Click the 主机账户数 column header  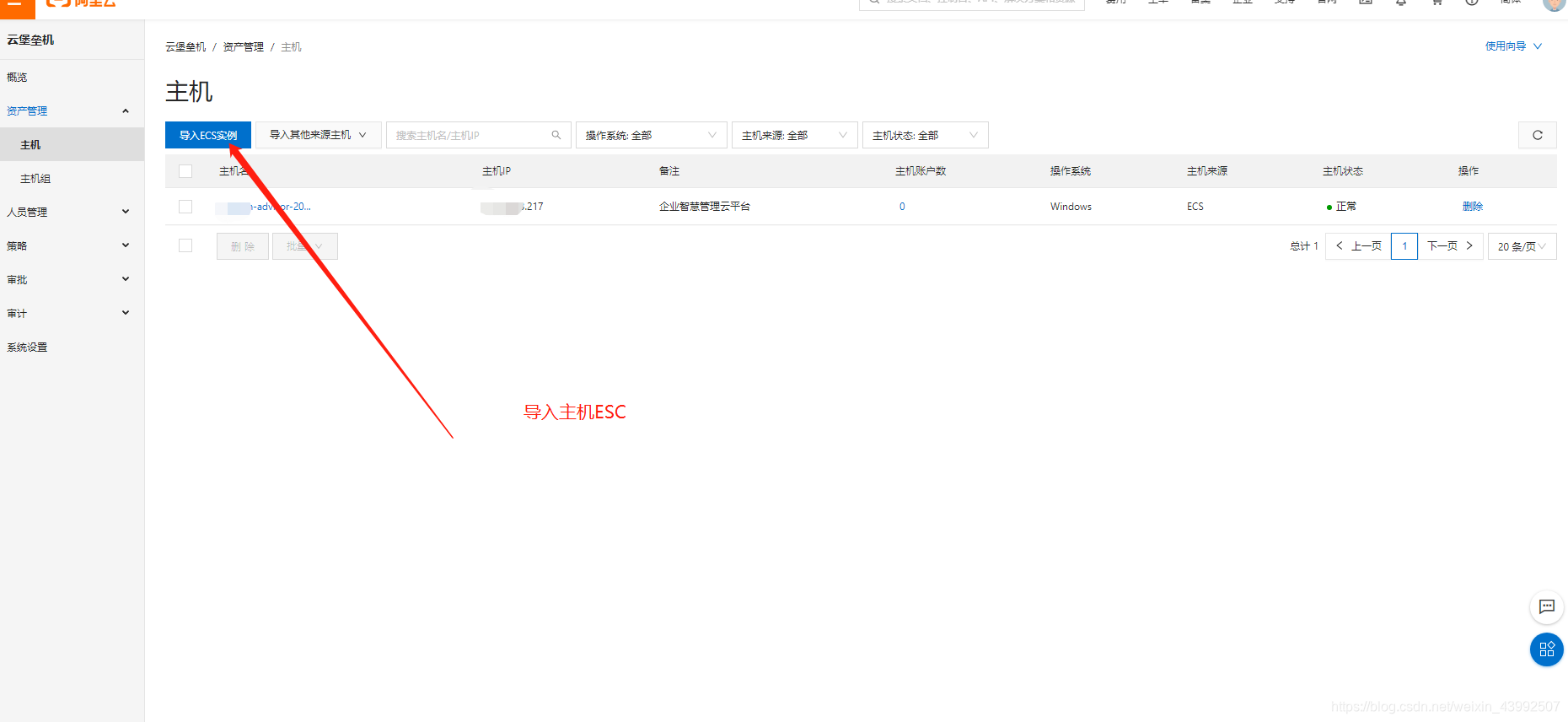[x=921, y=171]
